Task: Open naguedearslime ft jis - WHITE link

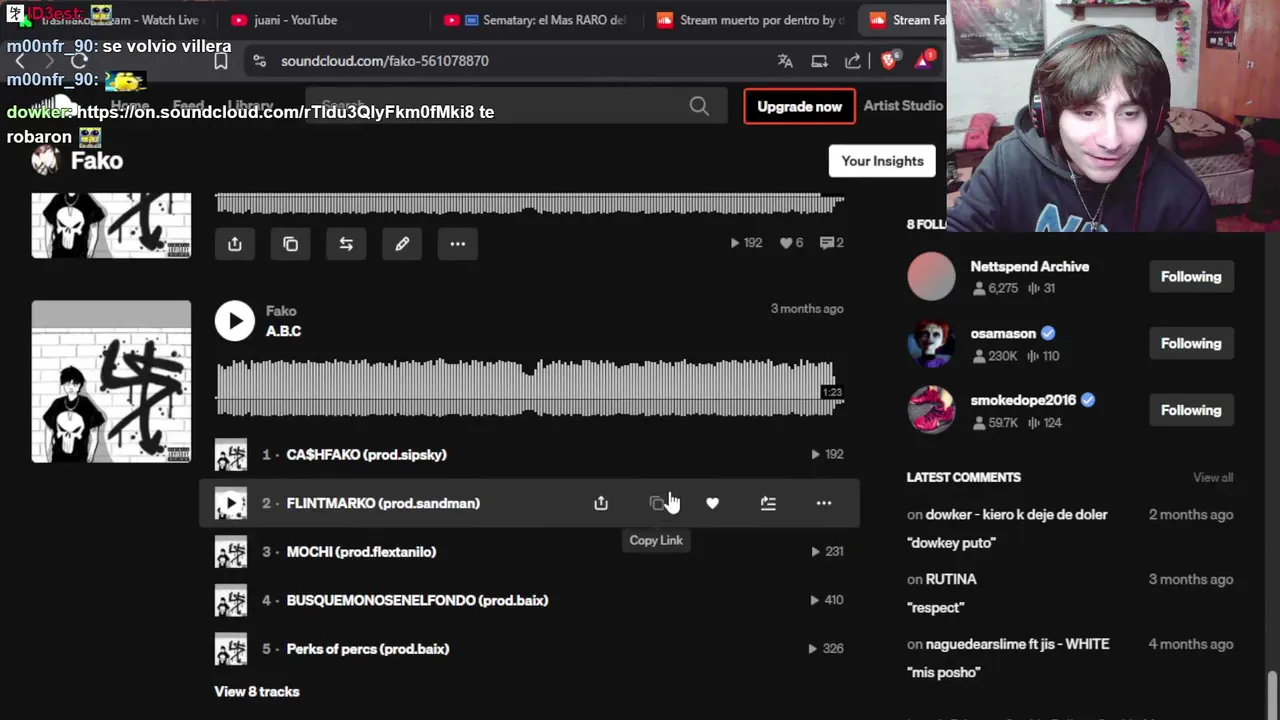Action: [x=1017, y=645]
